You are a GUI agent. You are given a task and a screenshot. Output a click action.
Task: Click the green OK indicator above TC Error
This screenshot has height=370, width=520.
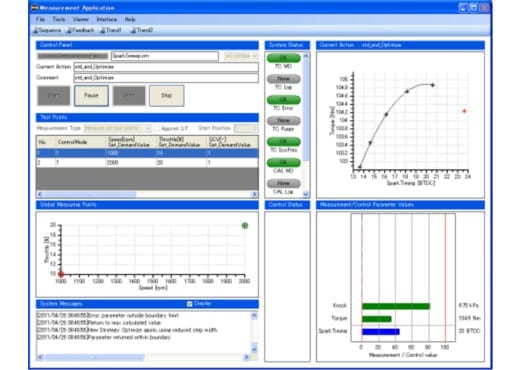(283, 100)
